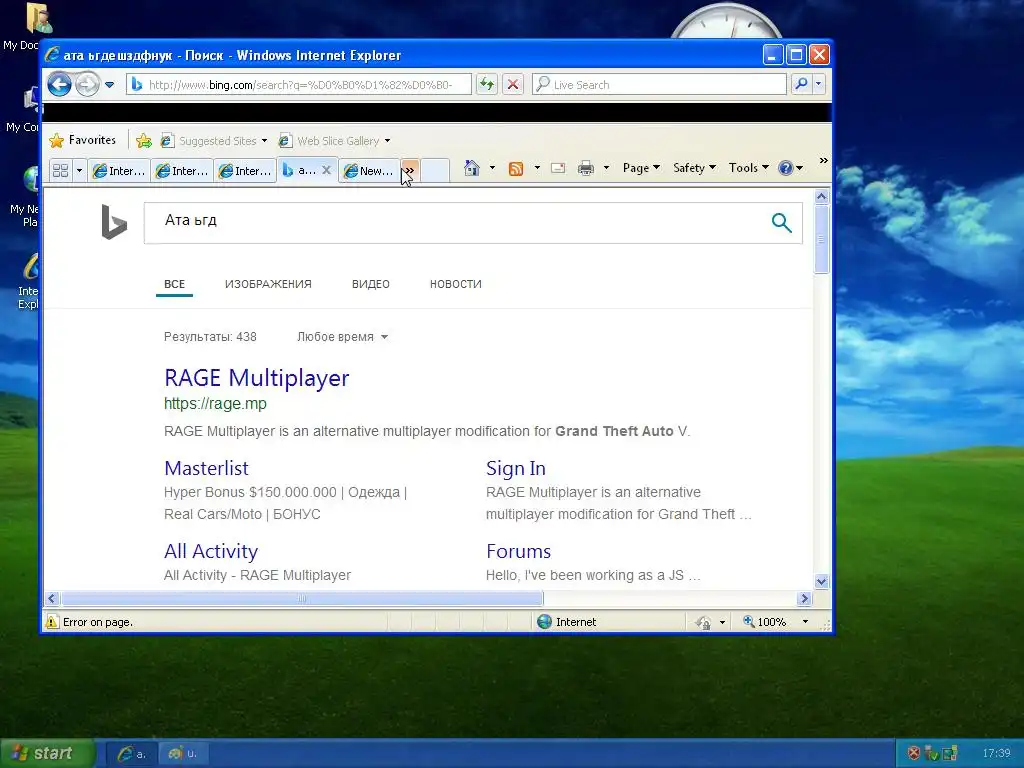Click the bing.com address bar
The width and height of the screenshot is (1024, 768).
point(298,84)
